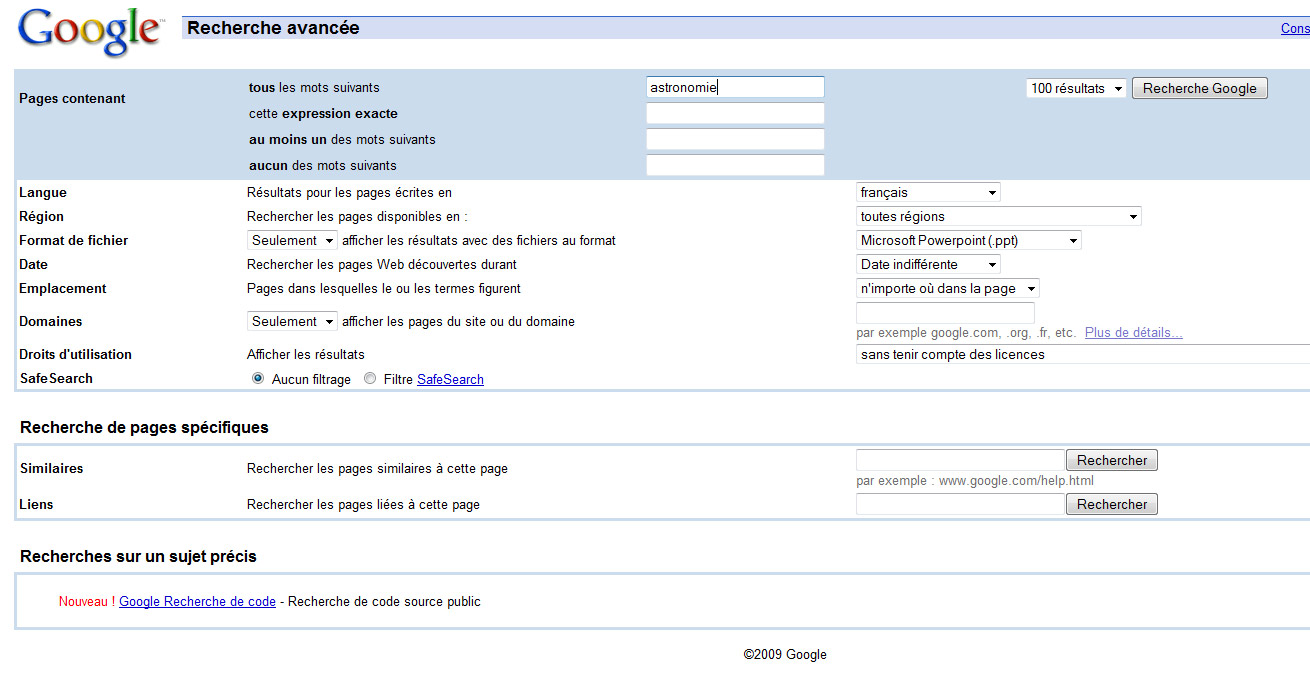
Task: Click the 'Rechercher' button in Similaires row
Action: (x=1112, y=461)
